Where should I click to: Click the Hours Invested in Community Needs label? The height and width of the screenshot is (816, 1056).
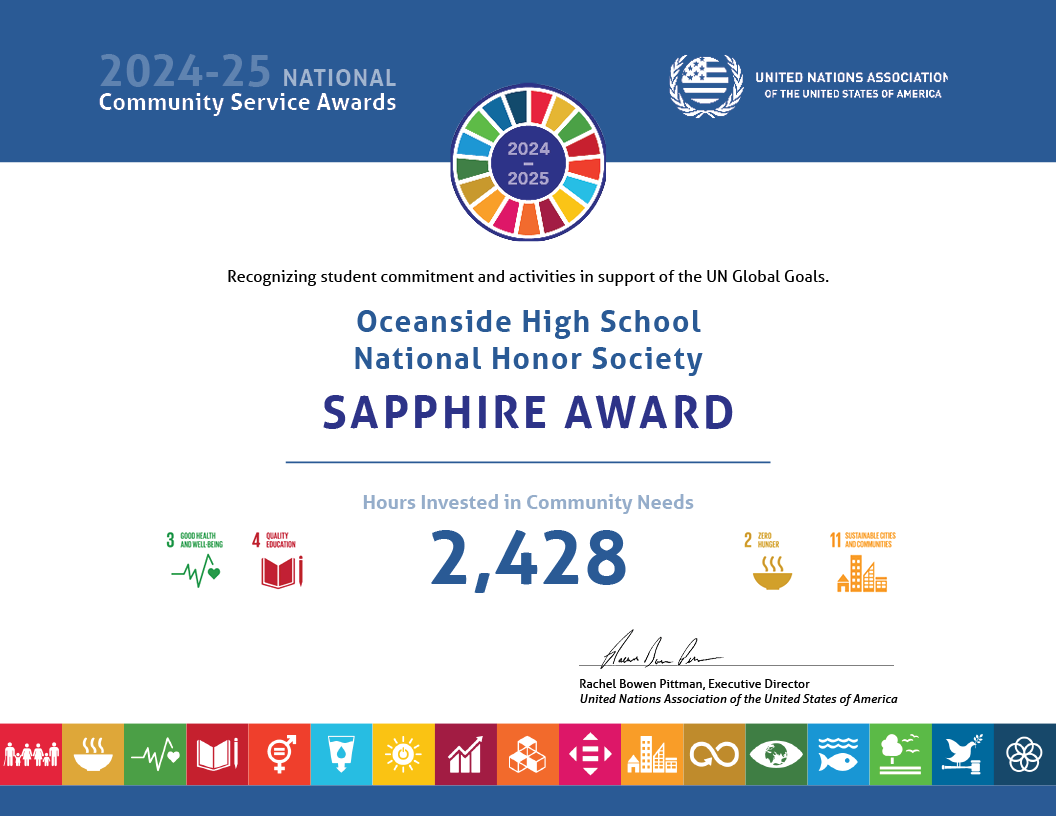[x=528, y=502]
